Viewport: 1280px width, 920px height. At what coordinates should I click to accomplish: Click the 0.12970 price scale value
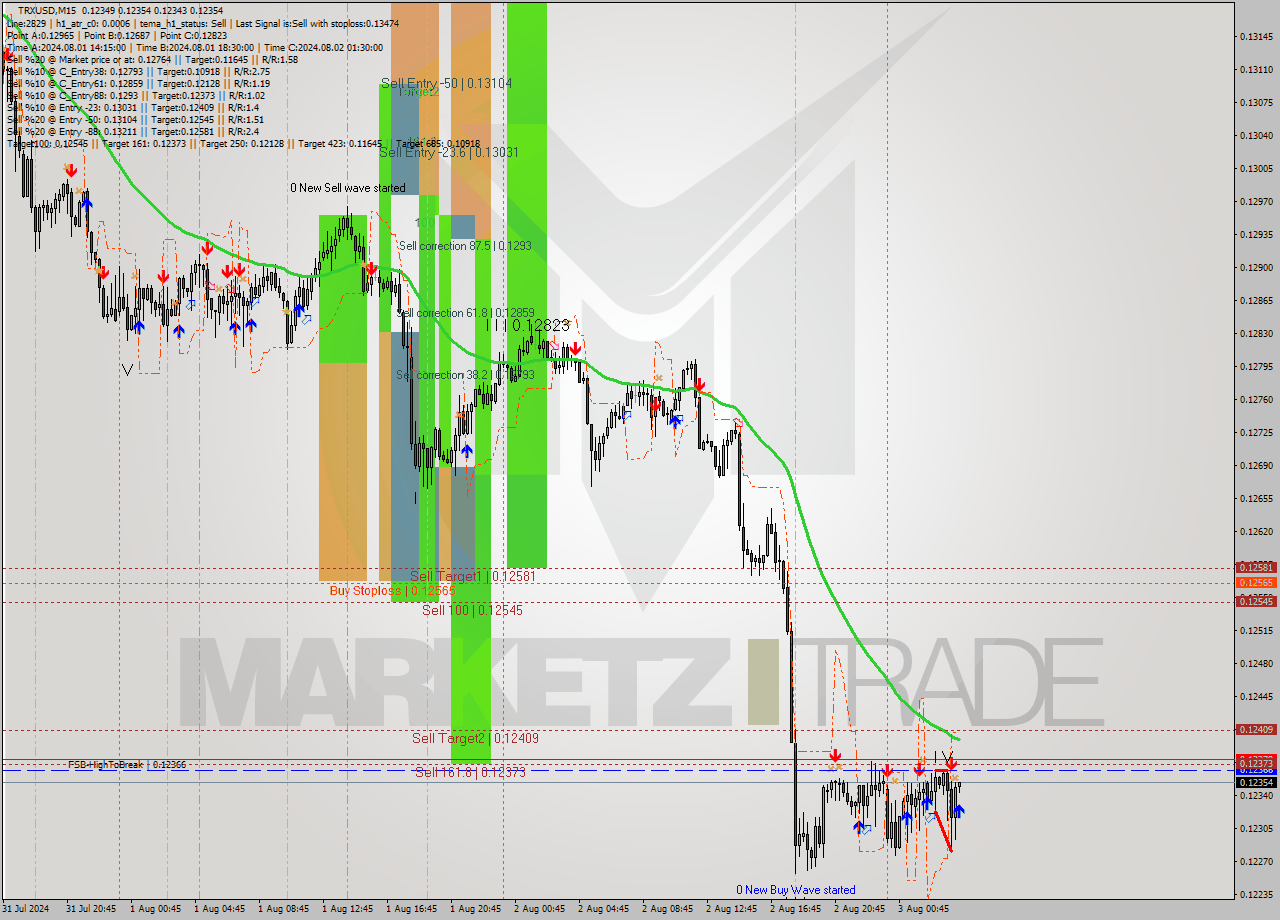[1256, 202]
